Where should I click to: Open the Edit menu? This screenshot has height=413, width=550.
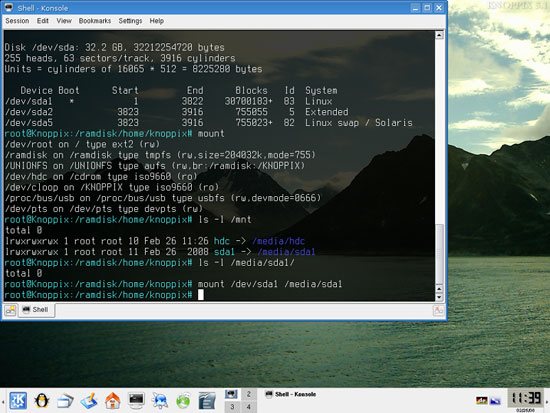pyautogui.click(x=43, y=21)
